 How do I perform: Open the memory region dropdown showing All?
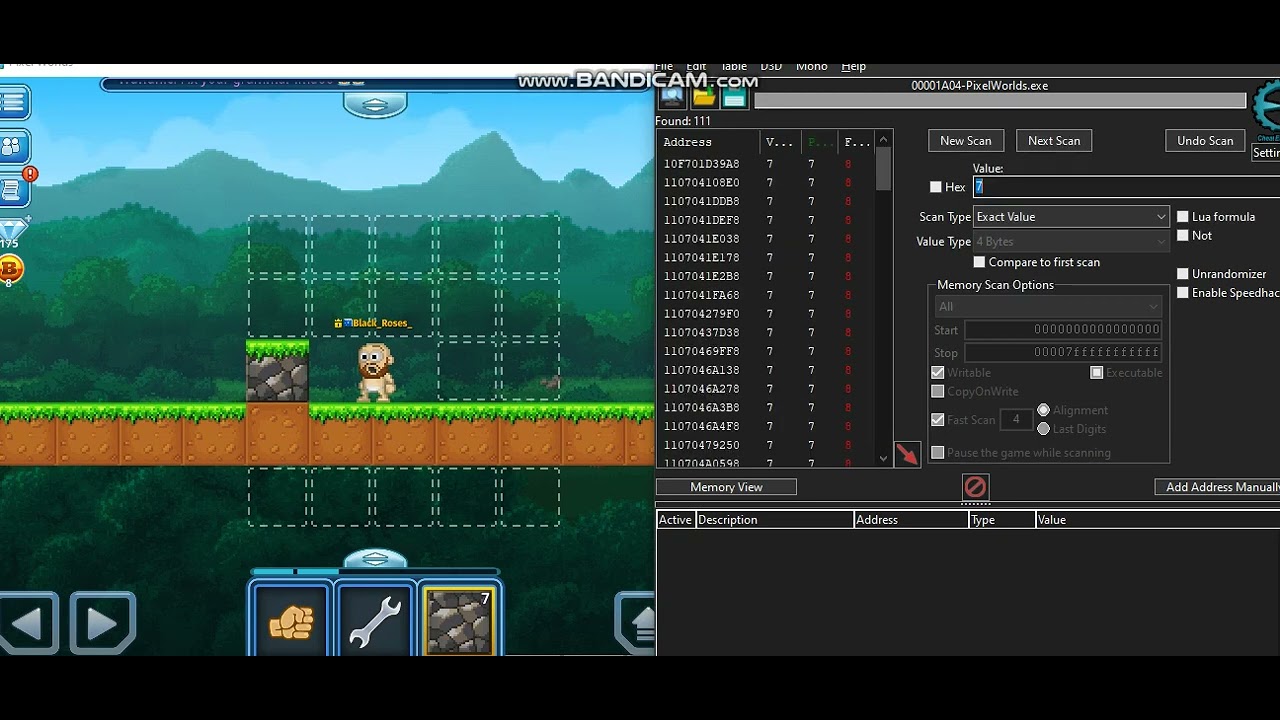1048,307
